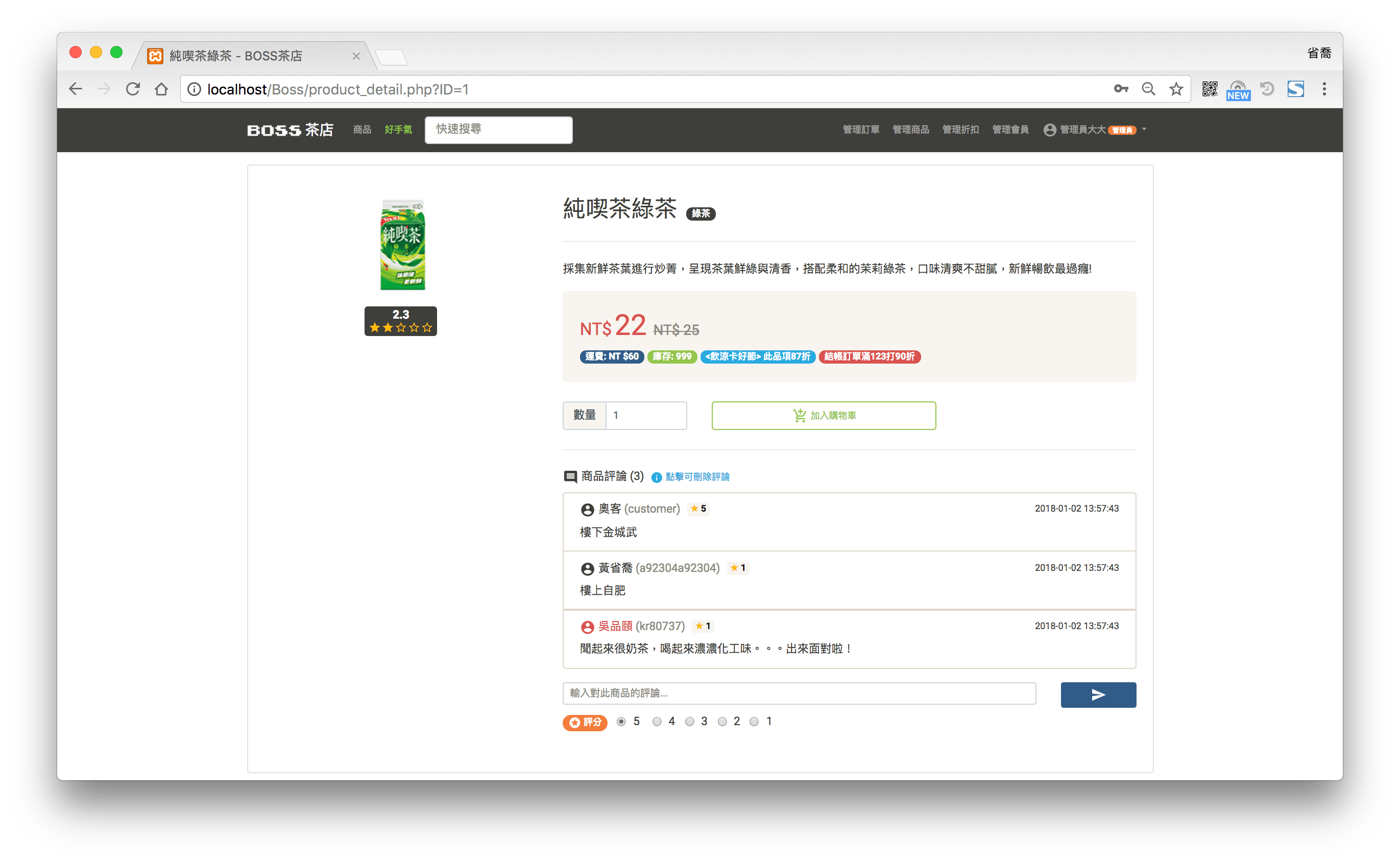Screen dimensions: 1400x862
Task: Click the green tea carton product image
Action: (402, 245)
